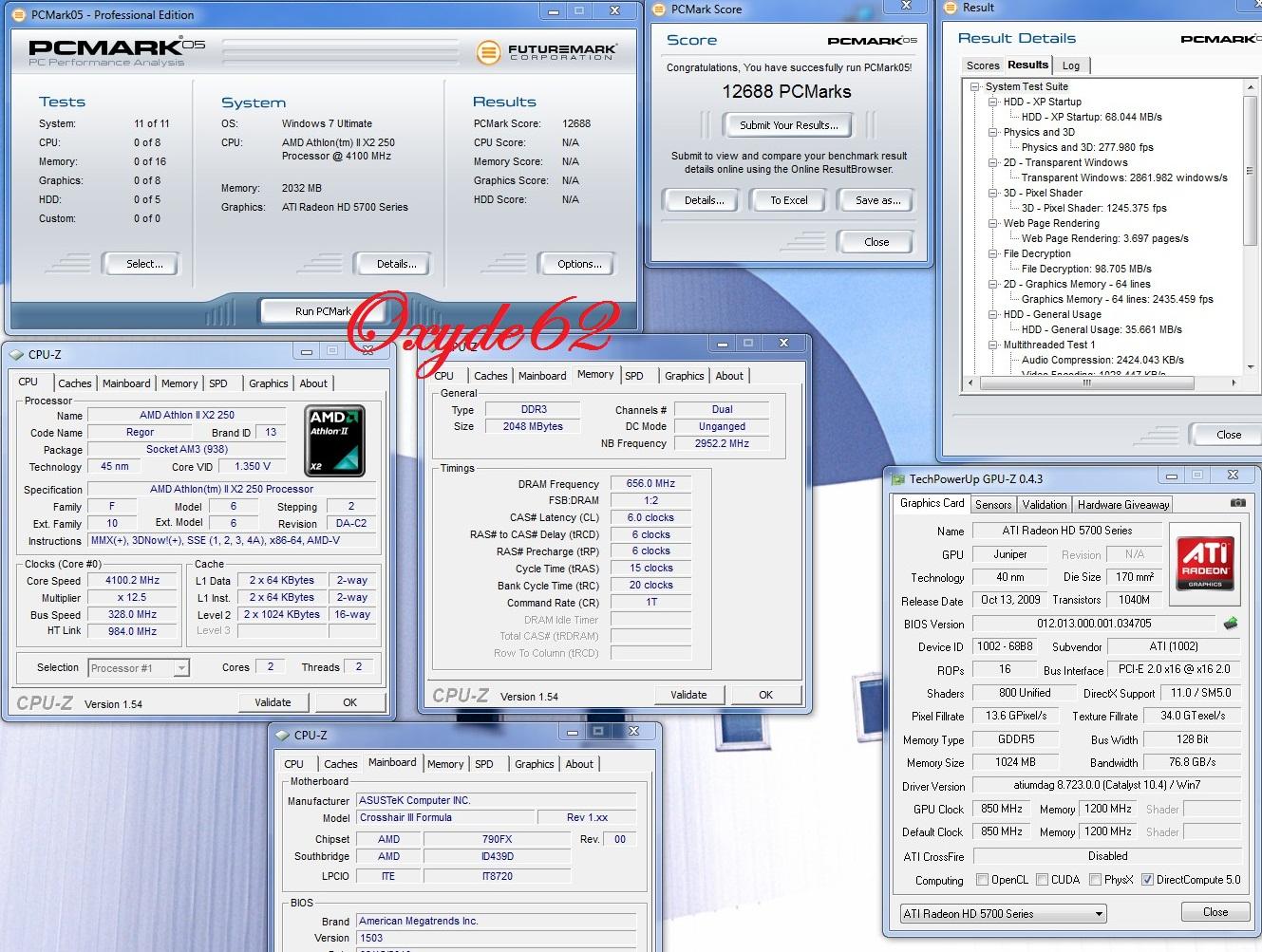Click CPU-Z title icon of the CPU tab window
The image size is (1262, 952).
tap(16, 355)
